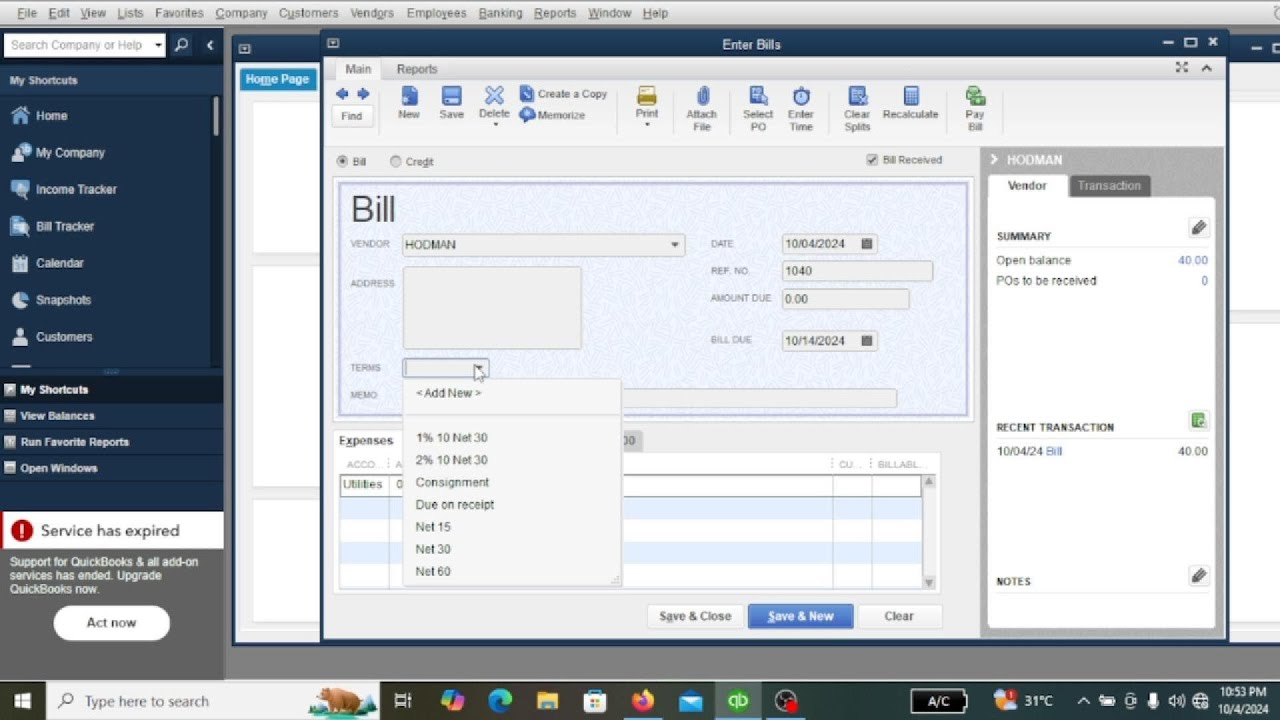Click the New bill icon
Viewport: 1280px width, 720px height.
click(x=409, y=102)
